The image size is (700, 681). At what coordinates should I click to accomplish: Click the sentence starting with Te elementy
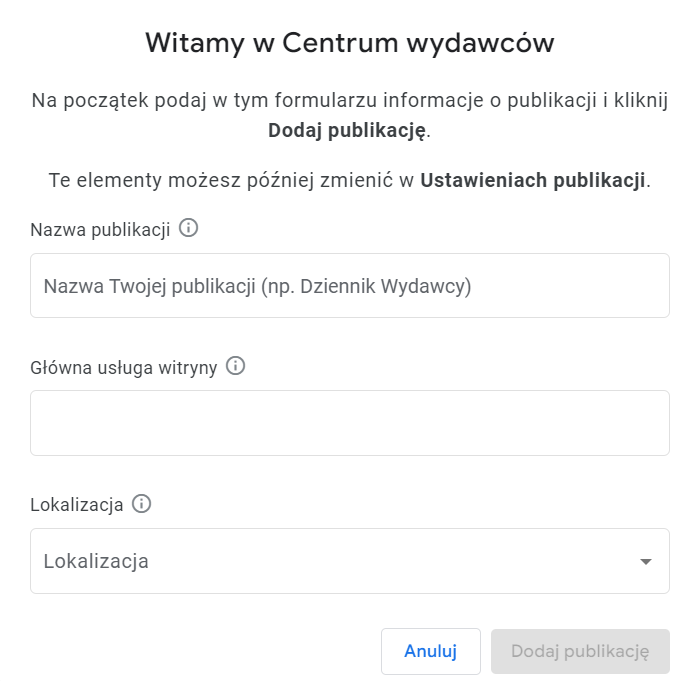pyautogui.click(x=350, y=180)
